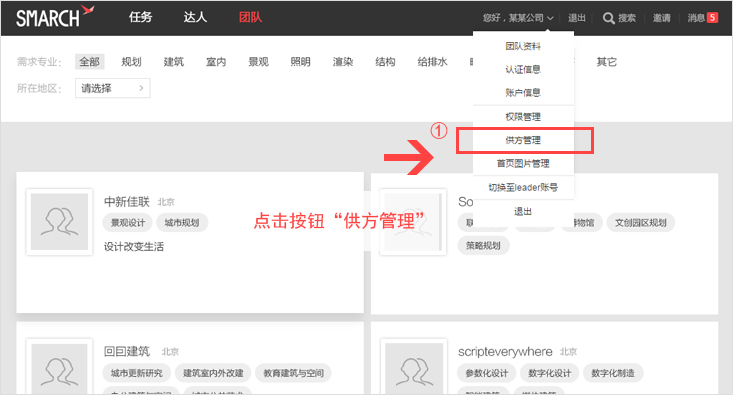
Task: Filter by 其它 specialty
Action: tap(607, 62)
